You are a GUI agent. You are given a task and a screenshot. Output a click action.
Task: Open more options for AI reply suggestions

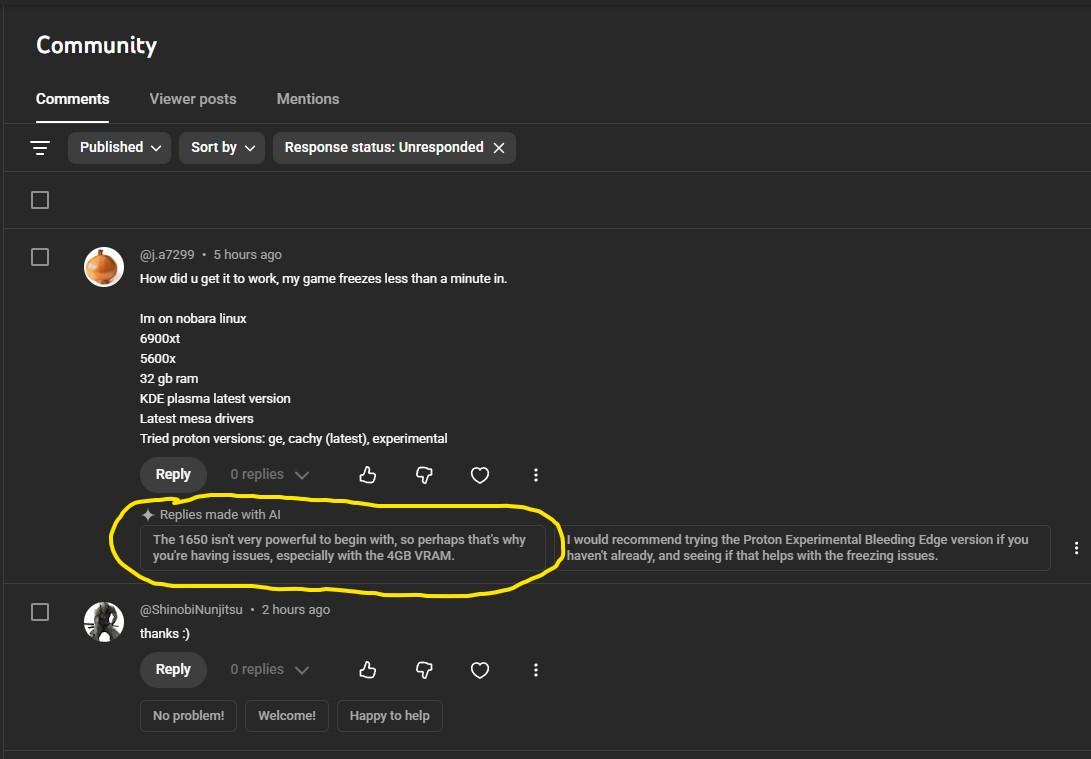[1076, 548]
